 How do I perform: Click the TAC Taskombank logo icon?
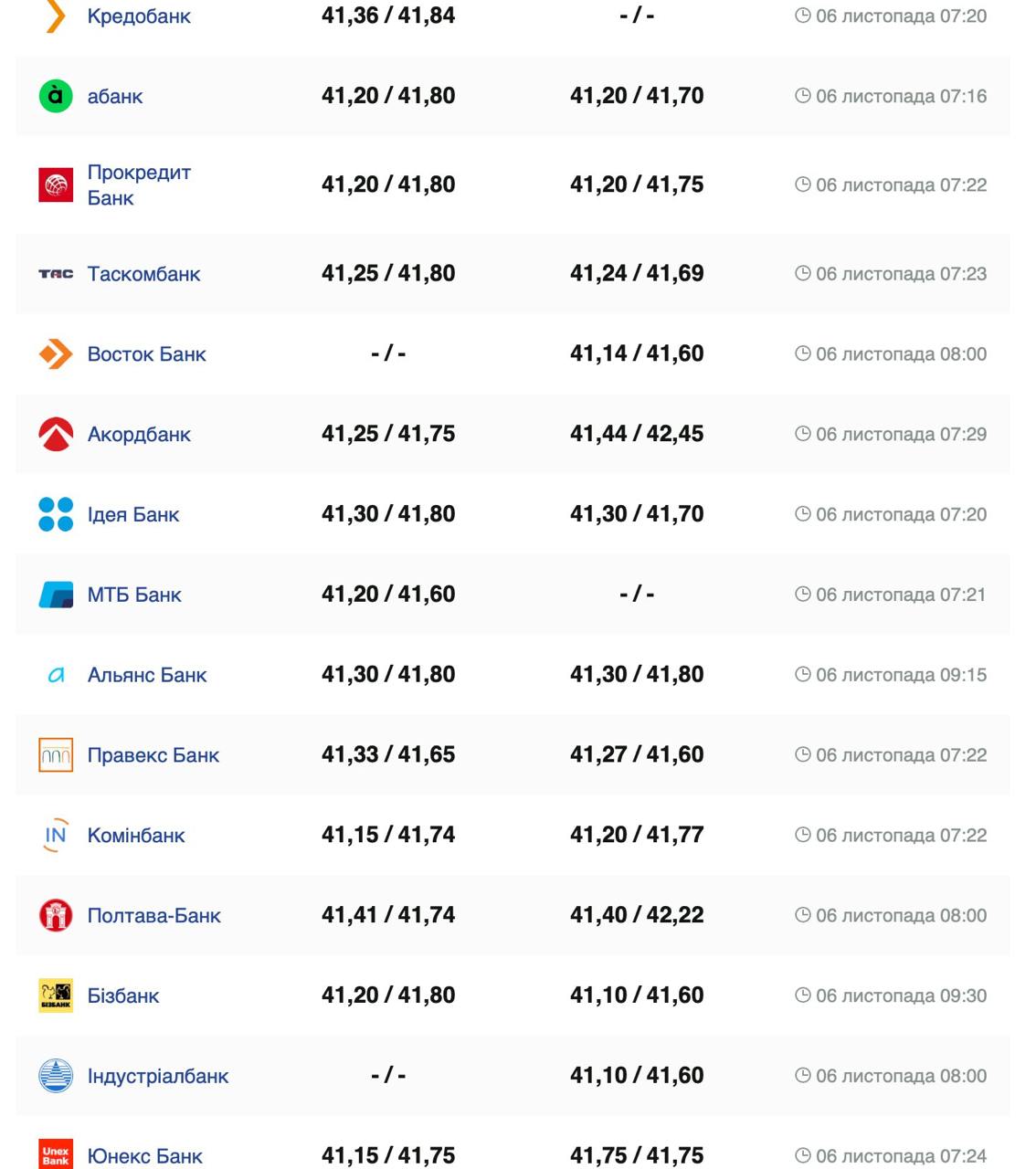point(56,274)
